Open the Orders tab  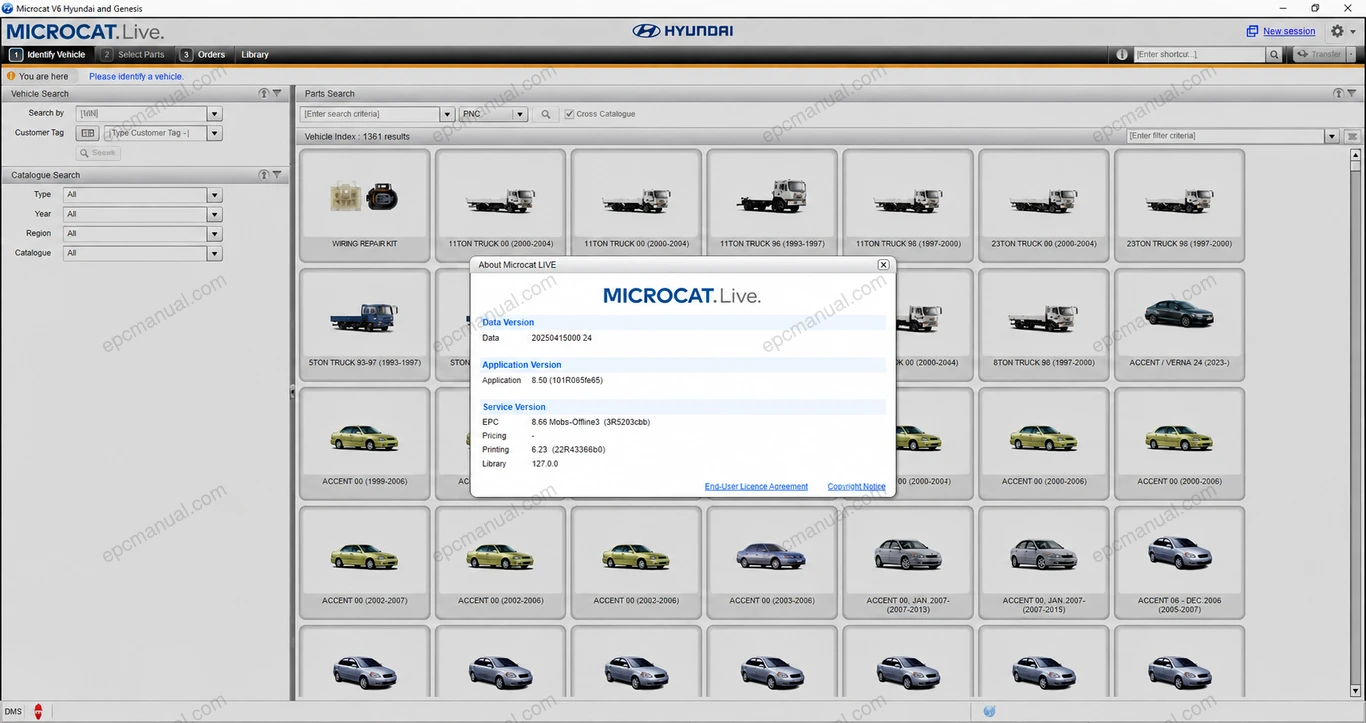click(x=203, y=55)
